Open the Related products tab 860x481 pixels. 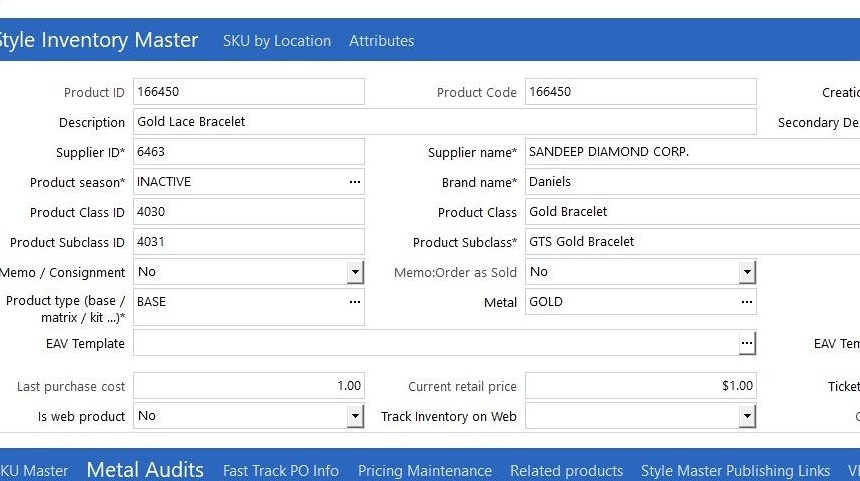tap(567, 471)
